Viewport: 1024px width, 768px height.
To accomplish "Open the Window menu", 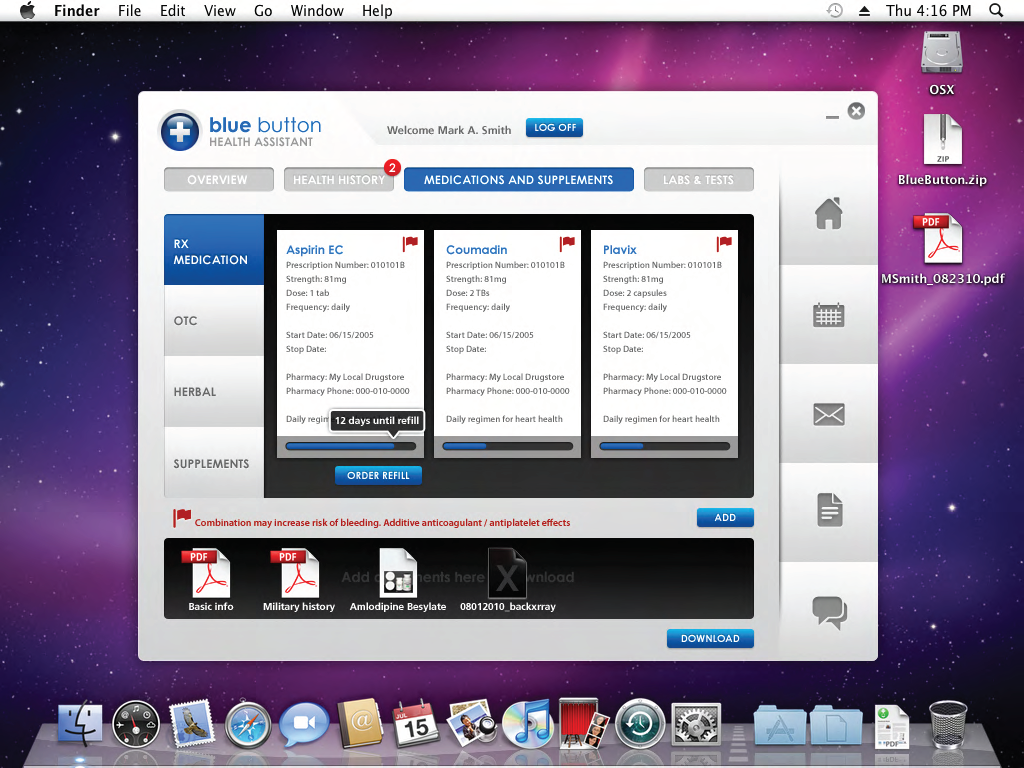I will [317, 10].
